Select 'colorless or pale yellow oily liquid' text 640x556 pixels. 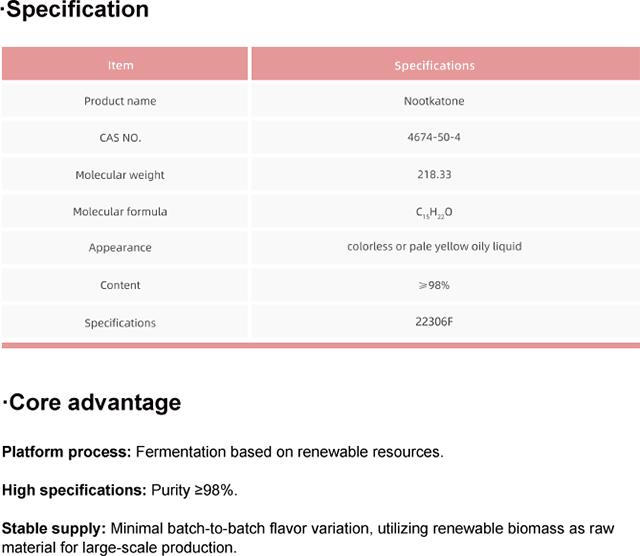tap(434, 247)
